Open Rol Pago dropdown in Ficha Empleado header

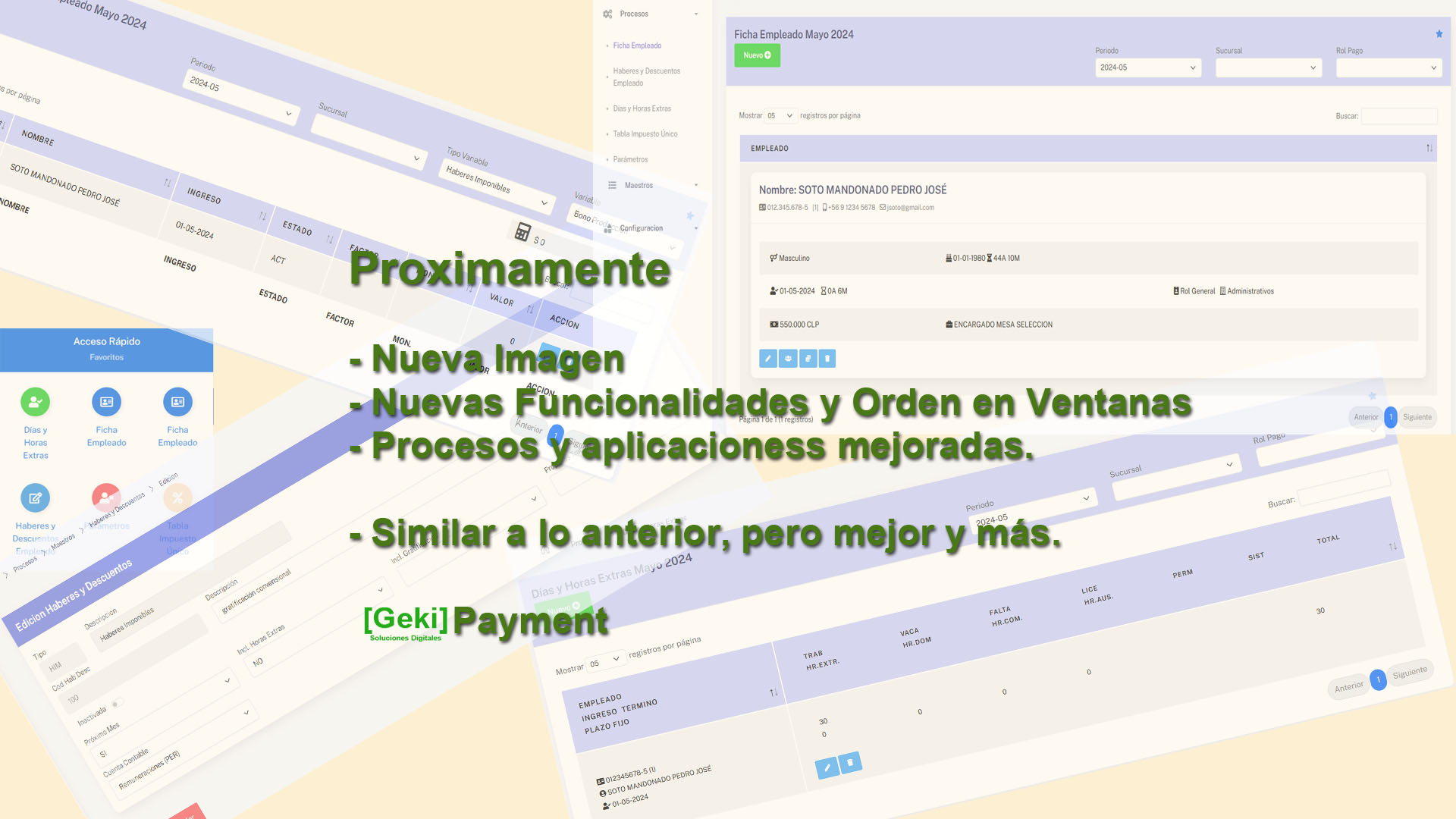1389,67
